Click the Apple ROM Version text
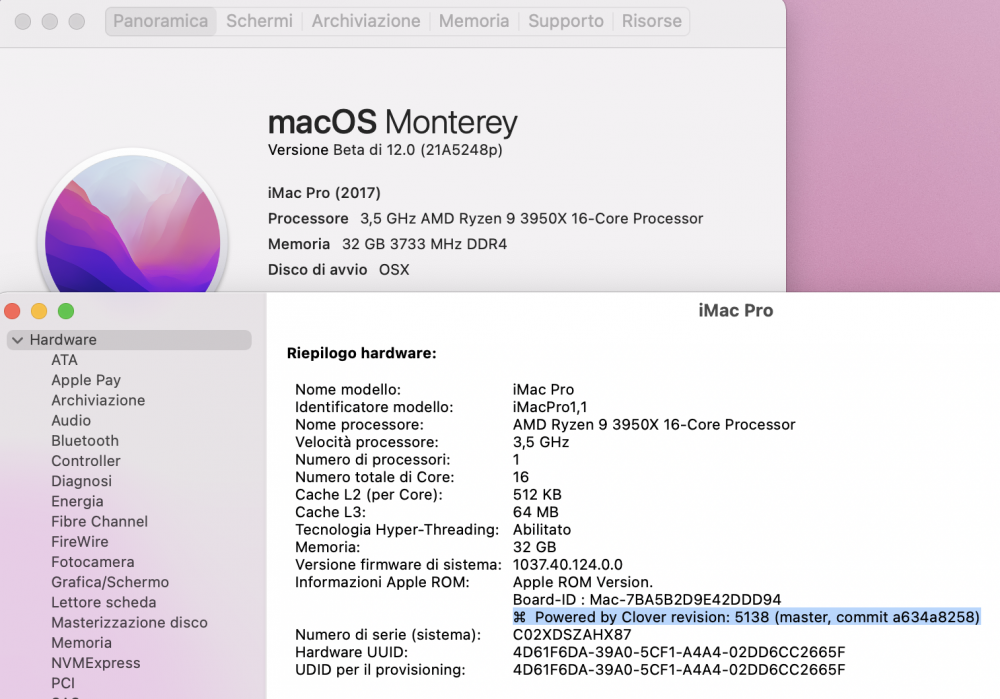This screenshot has height=699, width=1000. click(583, 582)
